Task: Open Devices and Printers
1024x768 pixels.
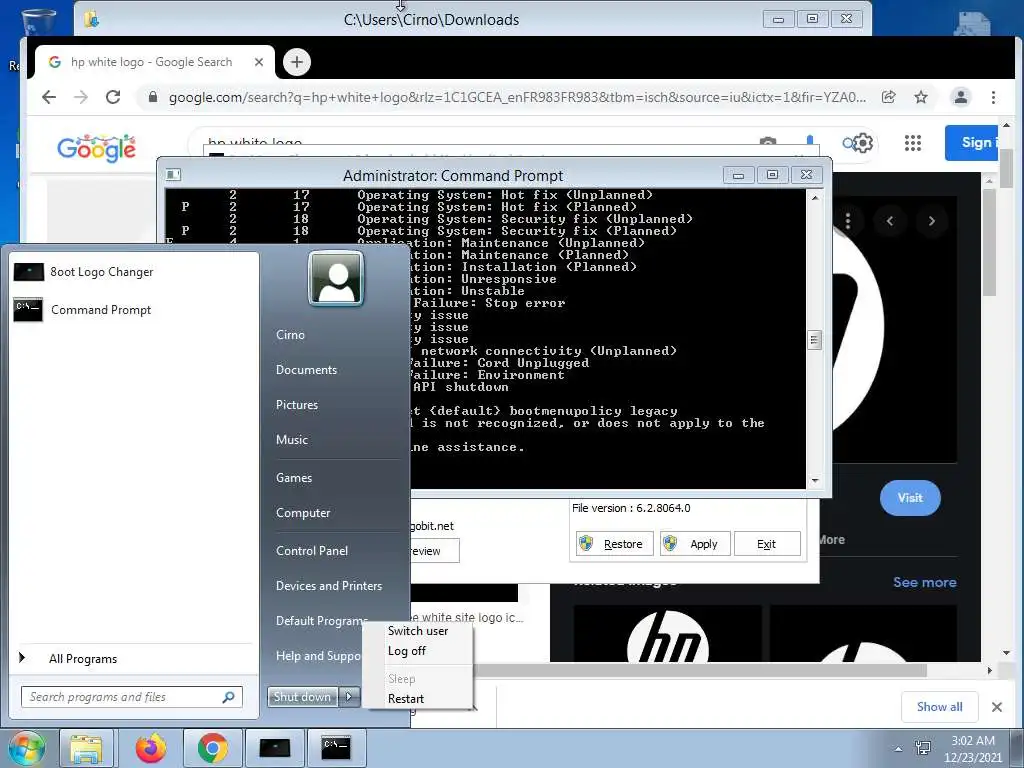Action: (x=328, y=586)
